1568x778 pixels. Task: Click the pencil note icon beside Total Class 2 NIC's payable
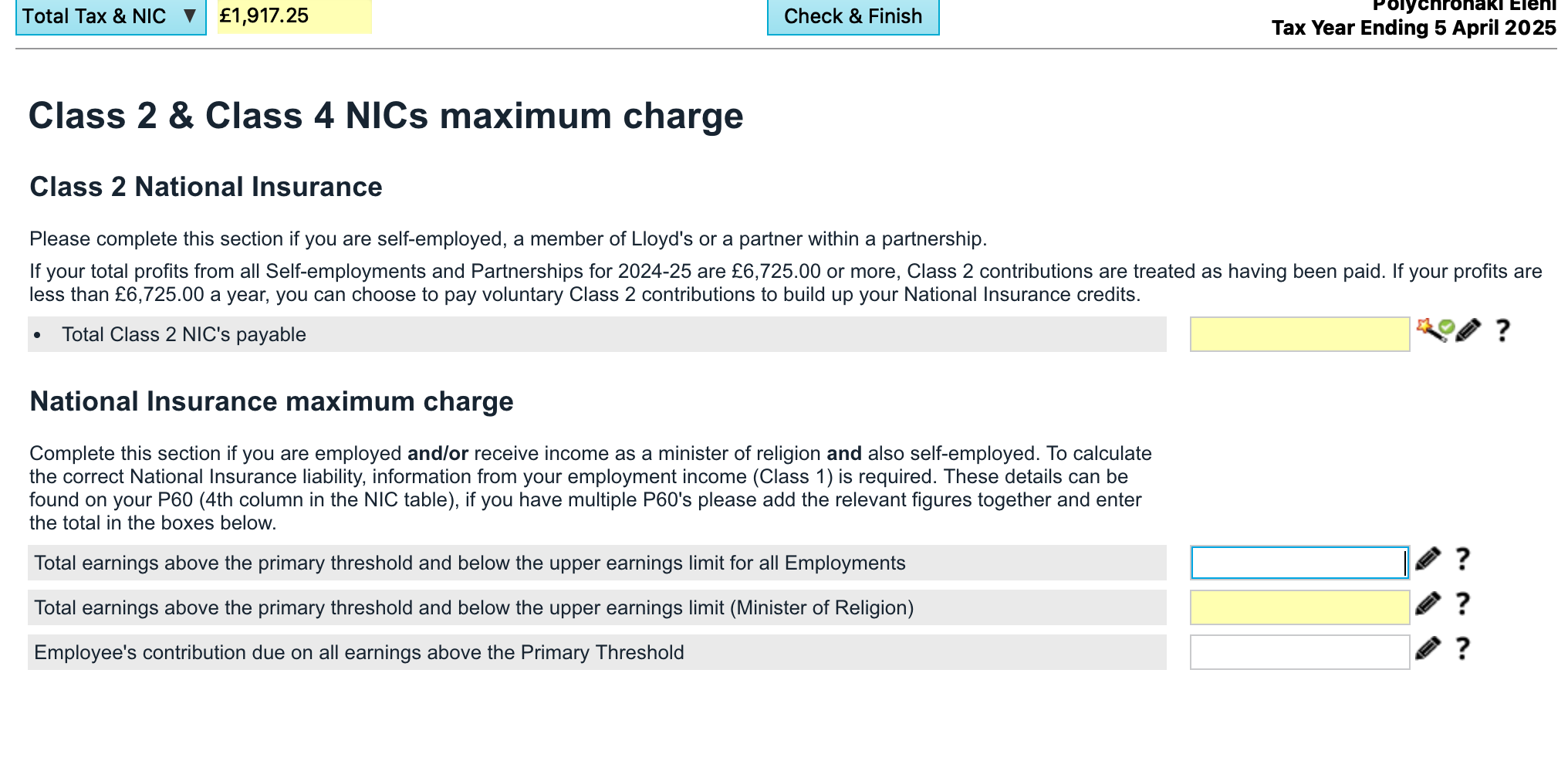(1468, 330)
